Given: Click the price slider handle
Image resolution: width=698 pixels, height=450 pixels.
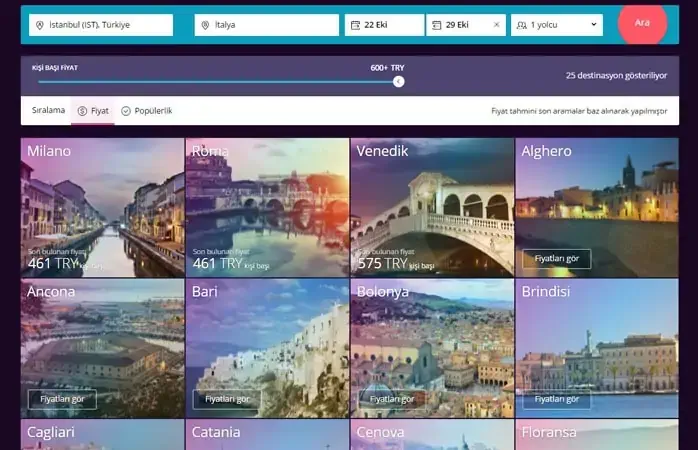Looking at the screenshot, I should [398, 81].
